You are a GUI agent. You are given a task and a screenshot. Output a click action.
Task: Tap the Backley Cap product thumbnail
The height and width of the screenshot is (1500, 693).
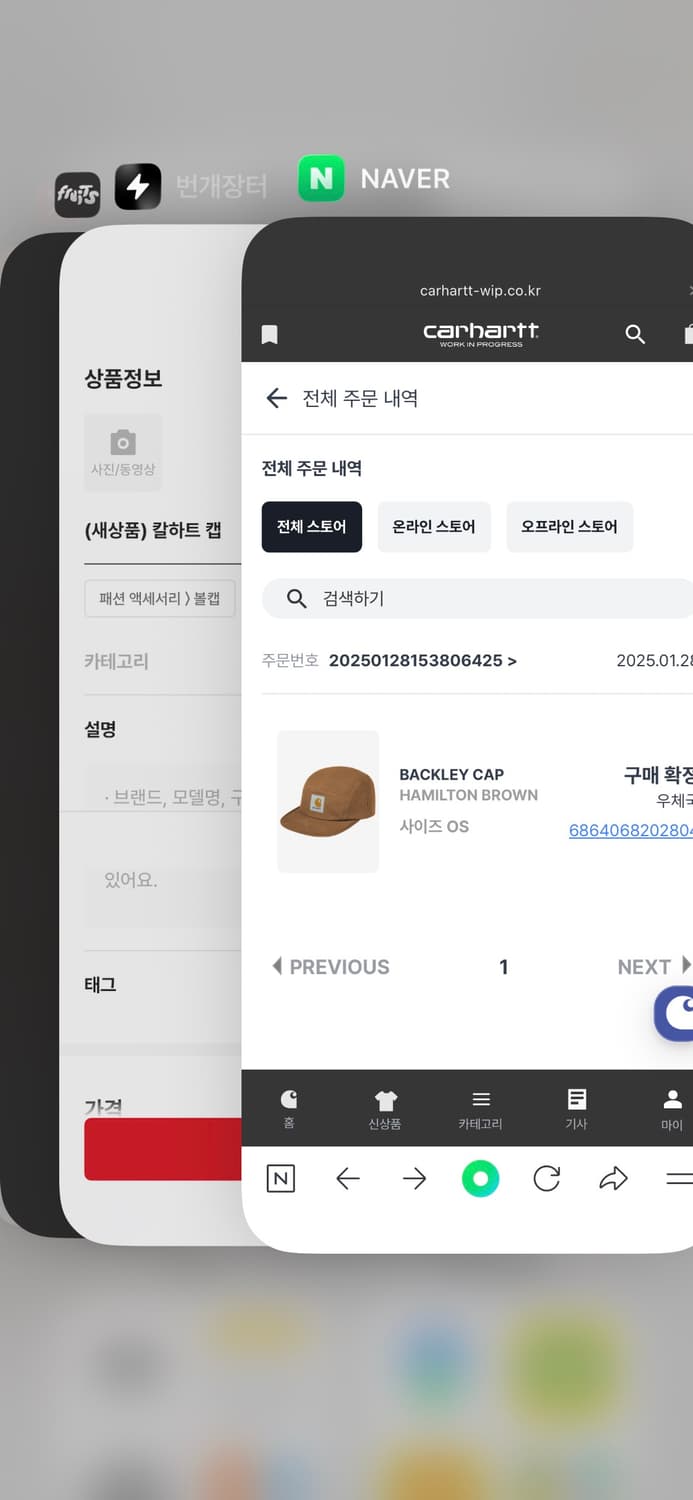pyautogui.click(x=328, y=801)
